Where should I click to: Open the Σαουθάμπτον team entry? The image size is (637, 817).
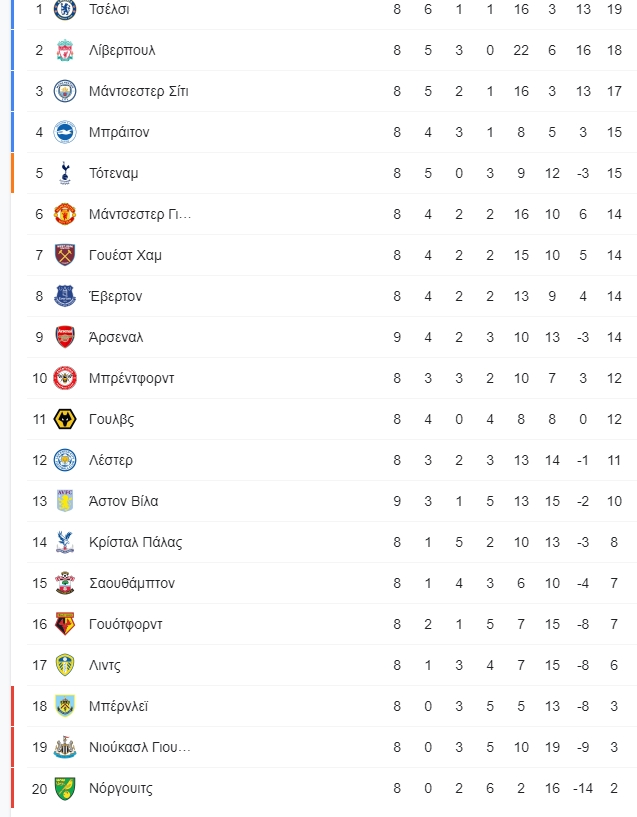point(132,583)
